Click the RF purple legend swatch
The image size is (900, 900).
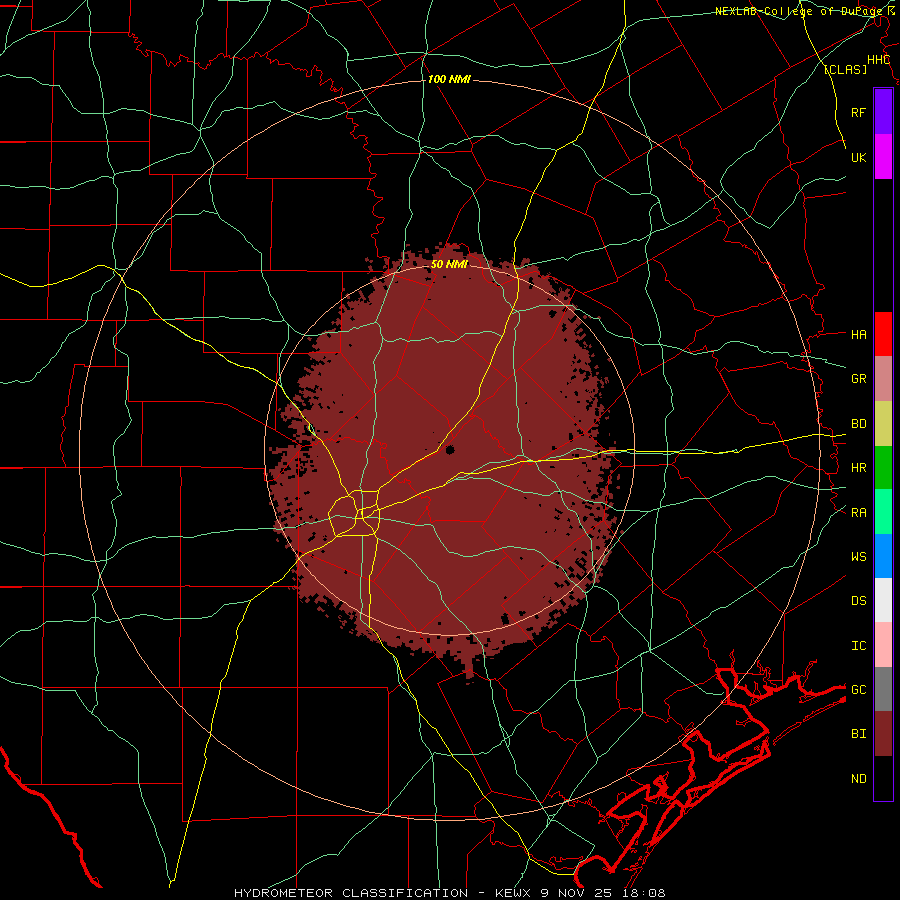pos(883,112)
